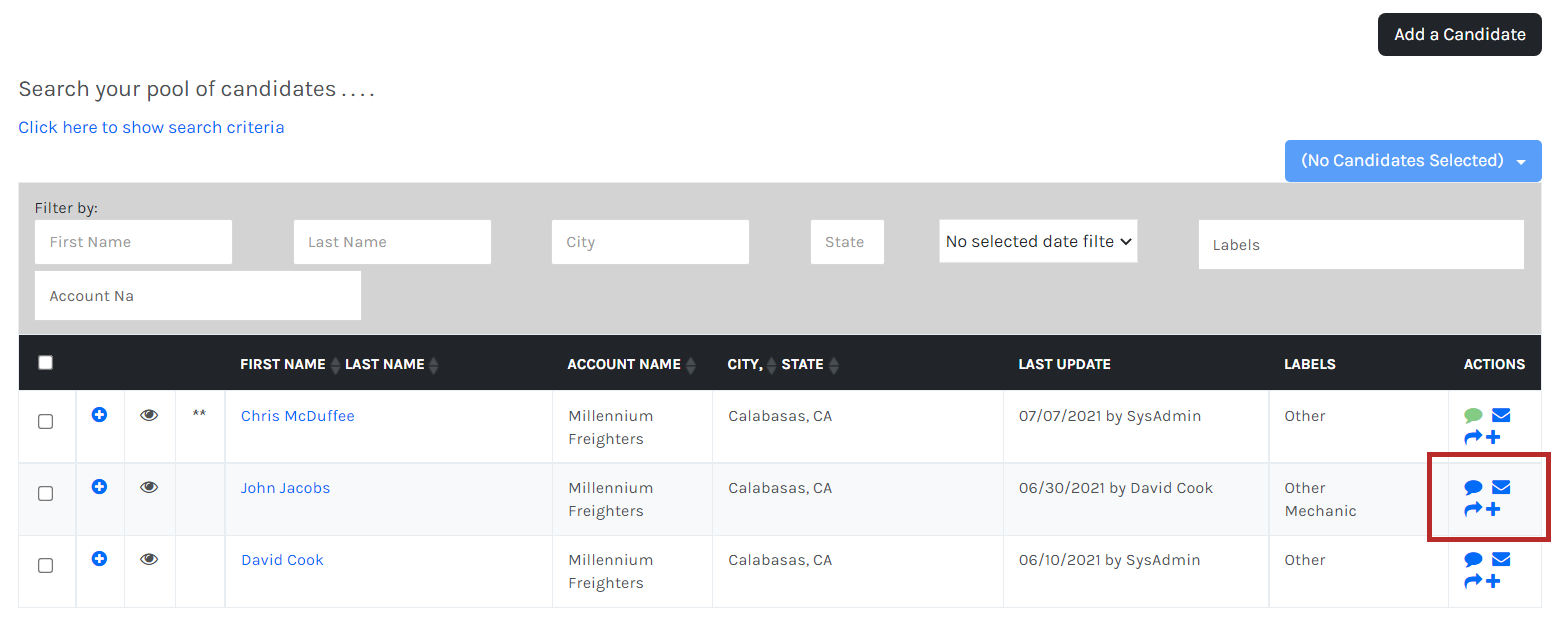Click the eye icon in David Cook's row

[x=149, y=559]
